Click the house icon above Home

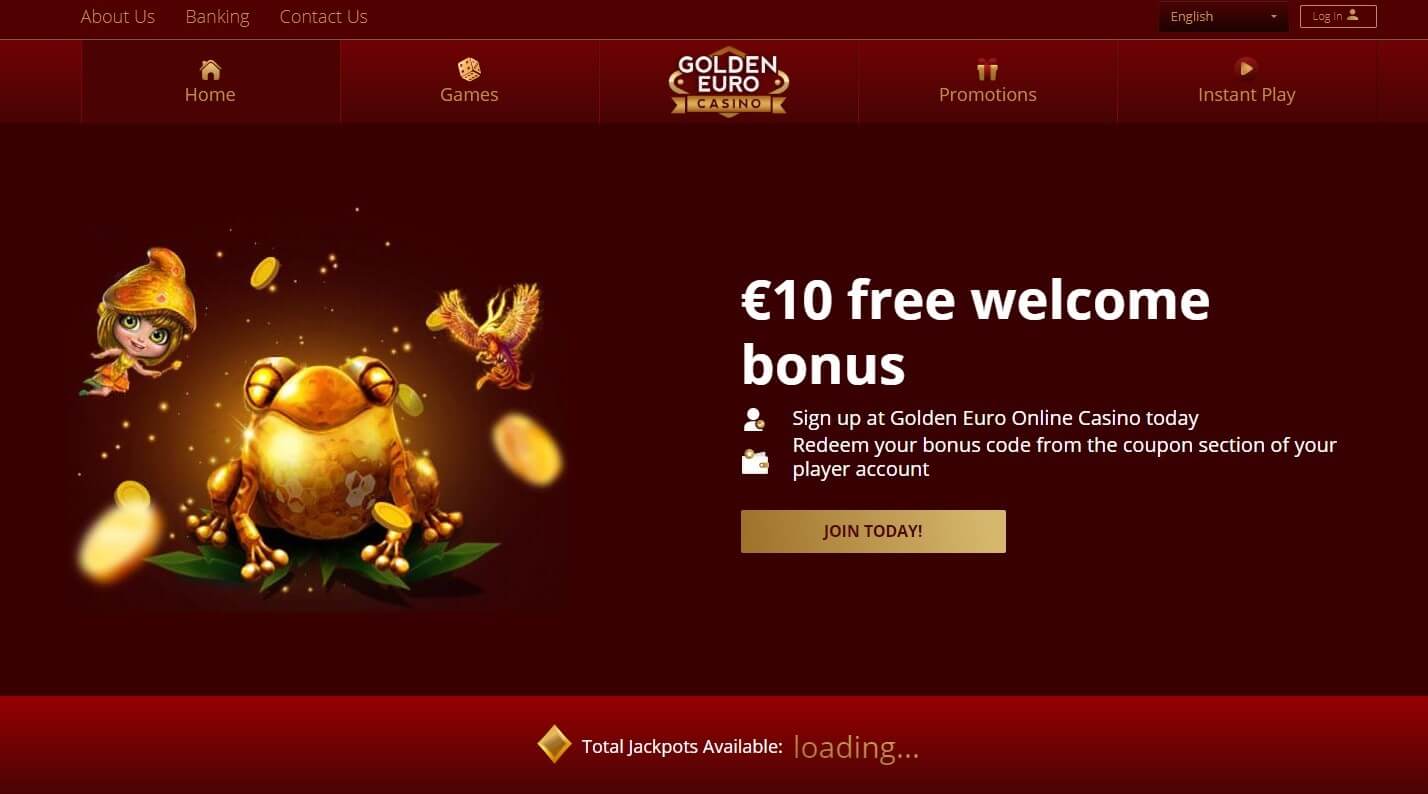coord(210,69)
